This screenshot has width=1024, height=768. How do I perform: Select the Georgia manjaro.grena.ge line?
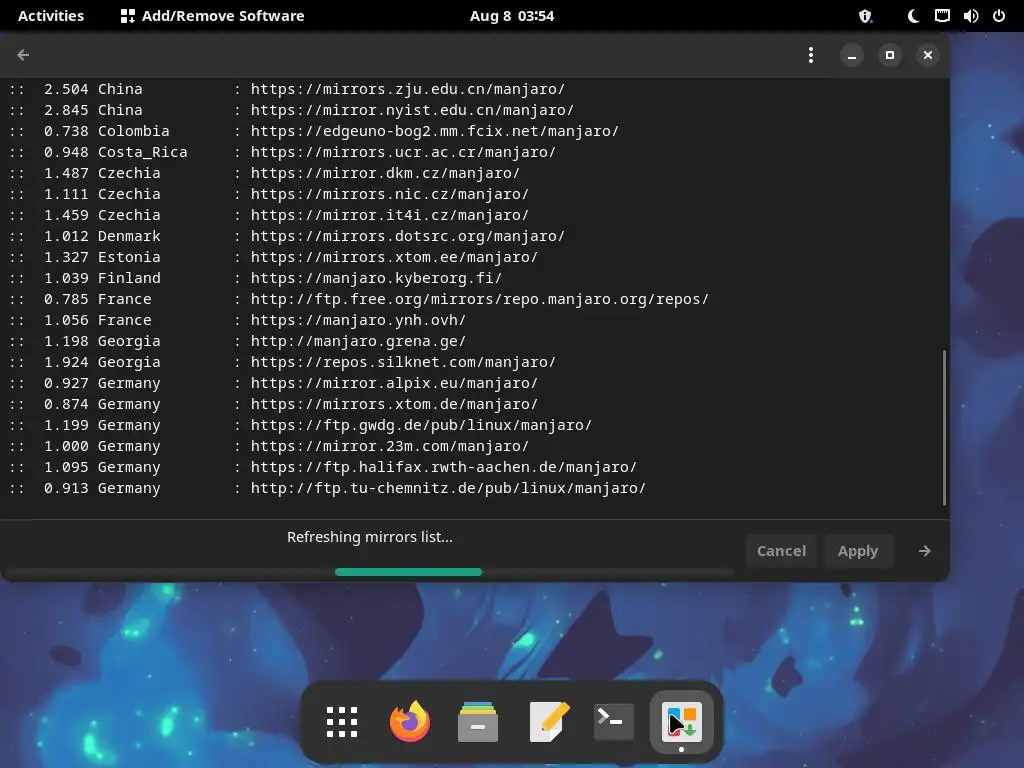click(x=237, y=341)
